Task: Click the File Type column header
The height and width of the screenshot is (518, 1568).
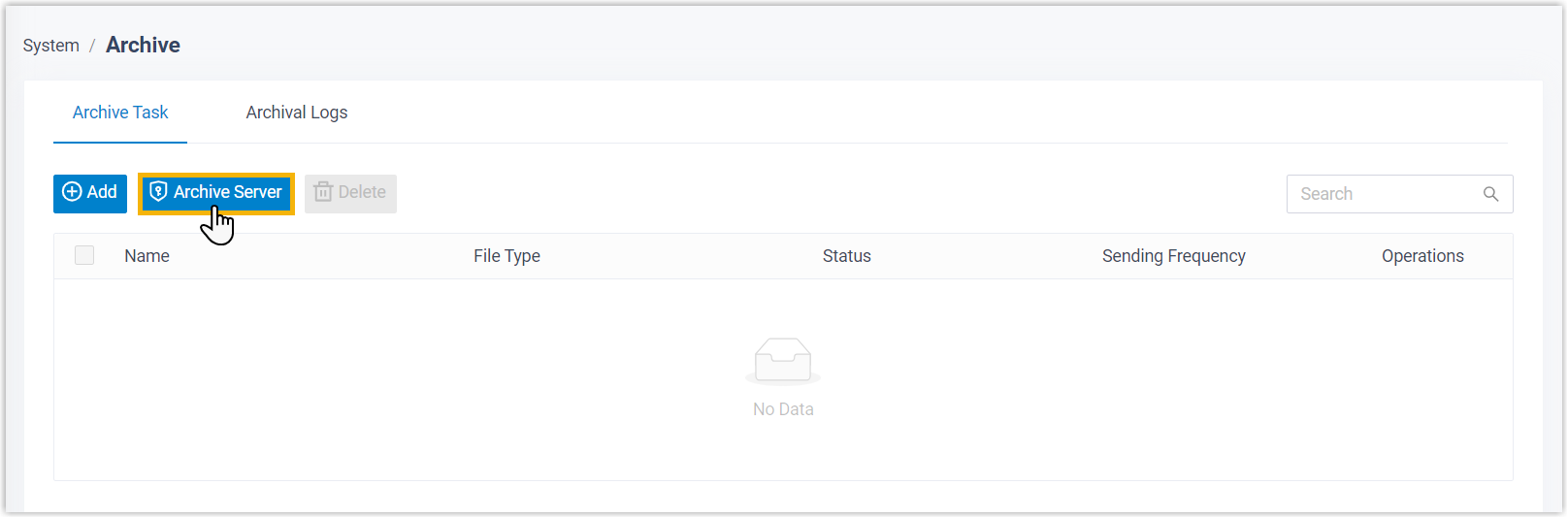Action: [506, 256]
